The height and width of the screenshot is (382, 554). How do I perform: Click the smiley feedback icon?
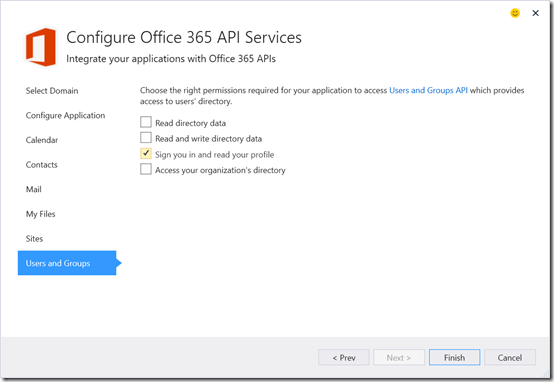(515, 13)
